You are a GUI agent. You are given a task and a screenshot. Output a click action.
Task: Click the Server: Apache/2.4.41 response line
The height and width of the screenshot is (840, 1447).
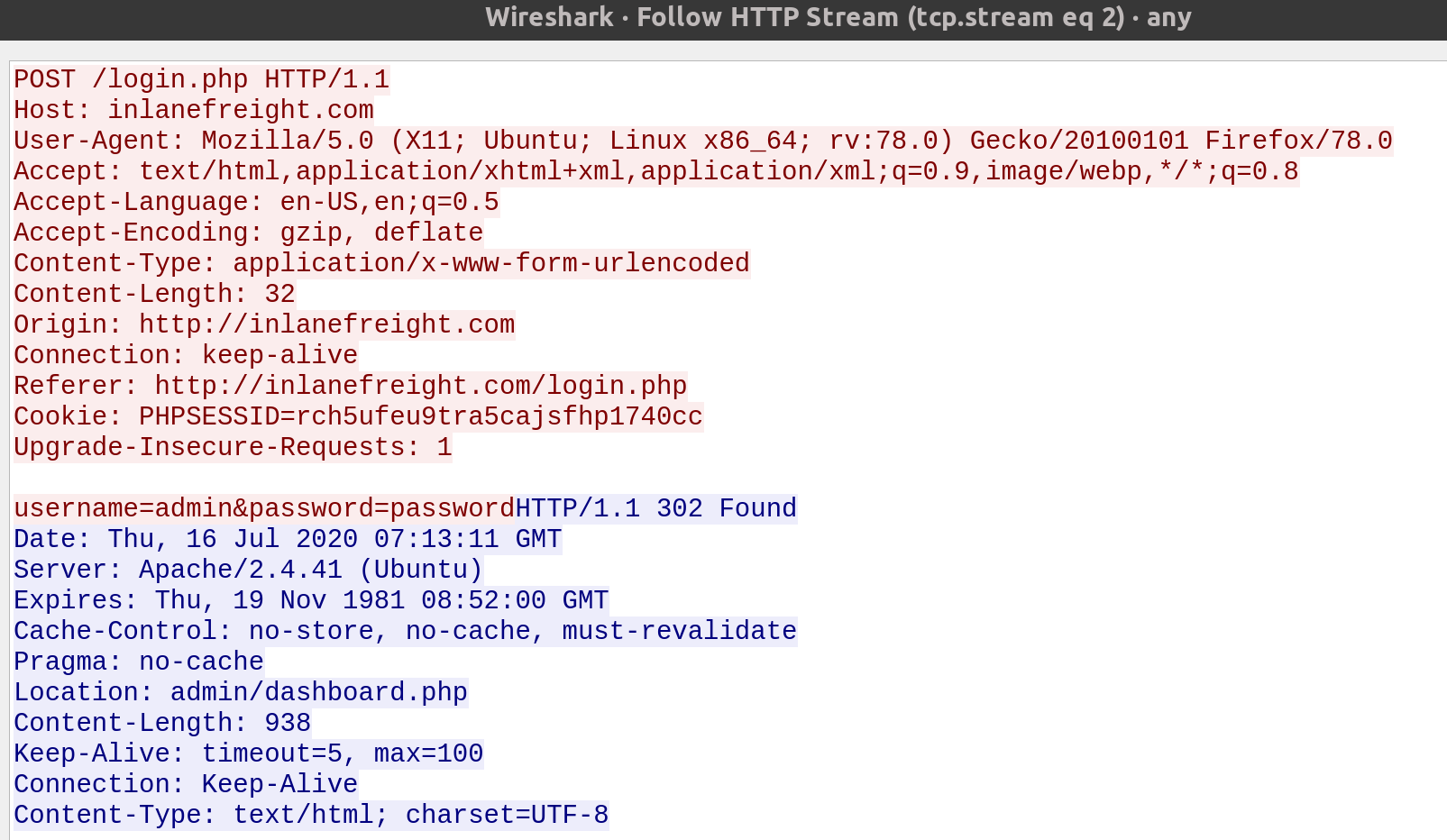248,570
